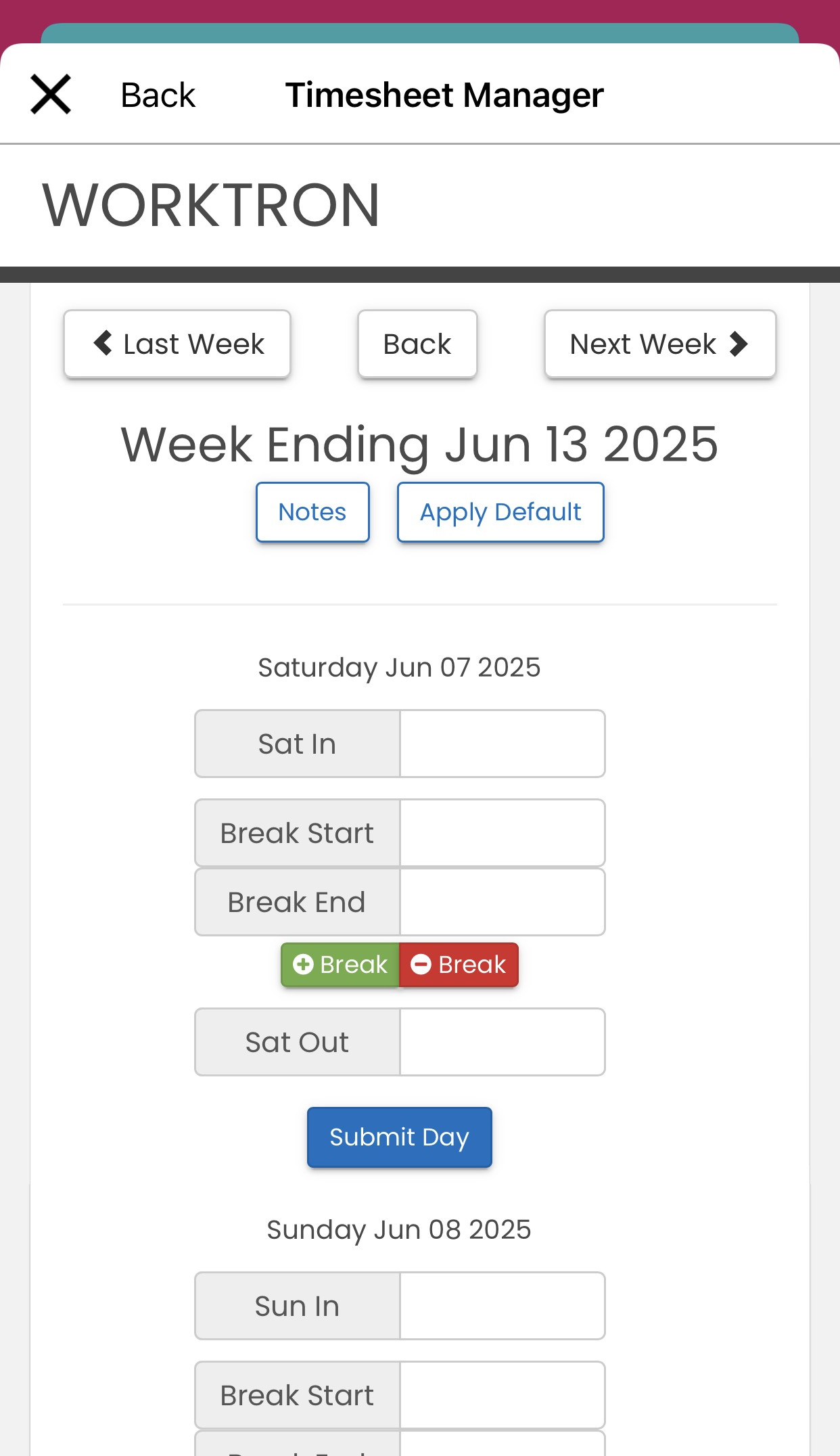This screenshot has height=1456, width=840.
Task: Focus the Sun In time field
Action: click(503, 1306)
